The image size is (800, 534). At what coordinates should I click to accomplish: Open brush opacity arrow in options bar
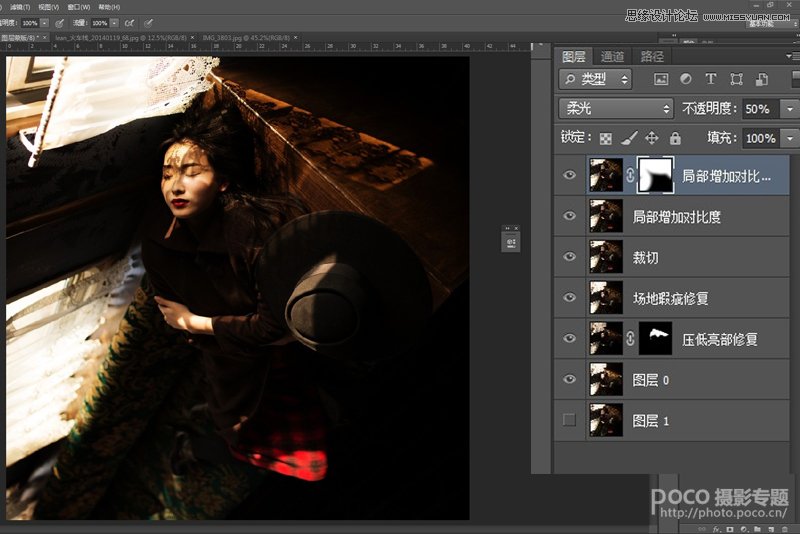[x=44, y=23]
